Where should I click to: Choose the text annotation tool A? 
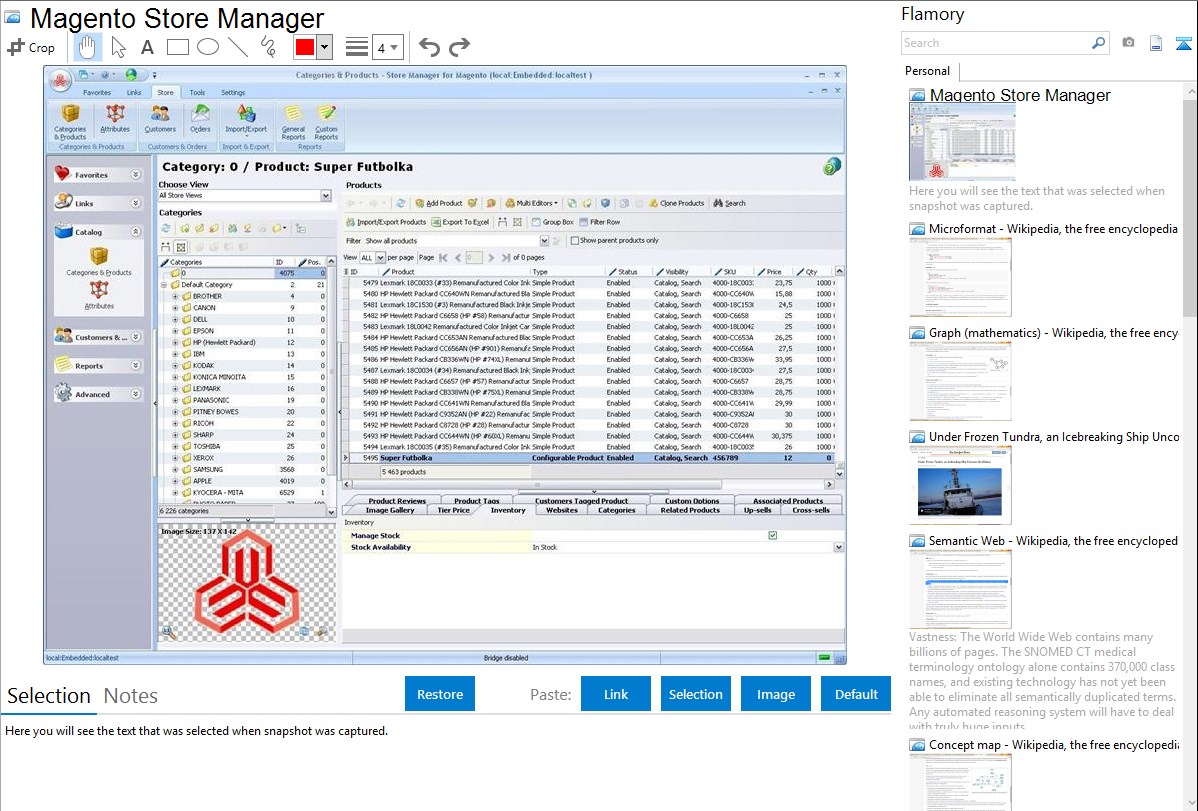click(147, 47)
